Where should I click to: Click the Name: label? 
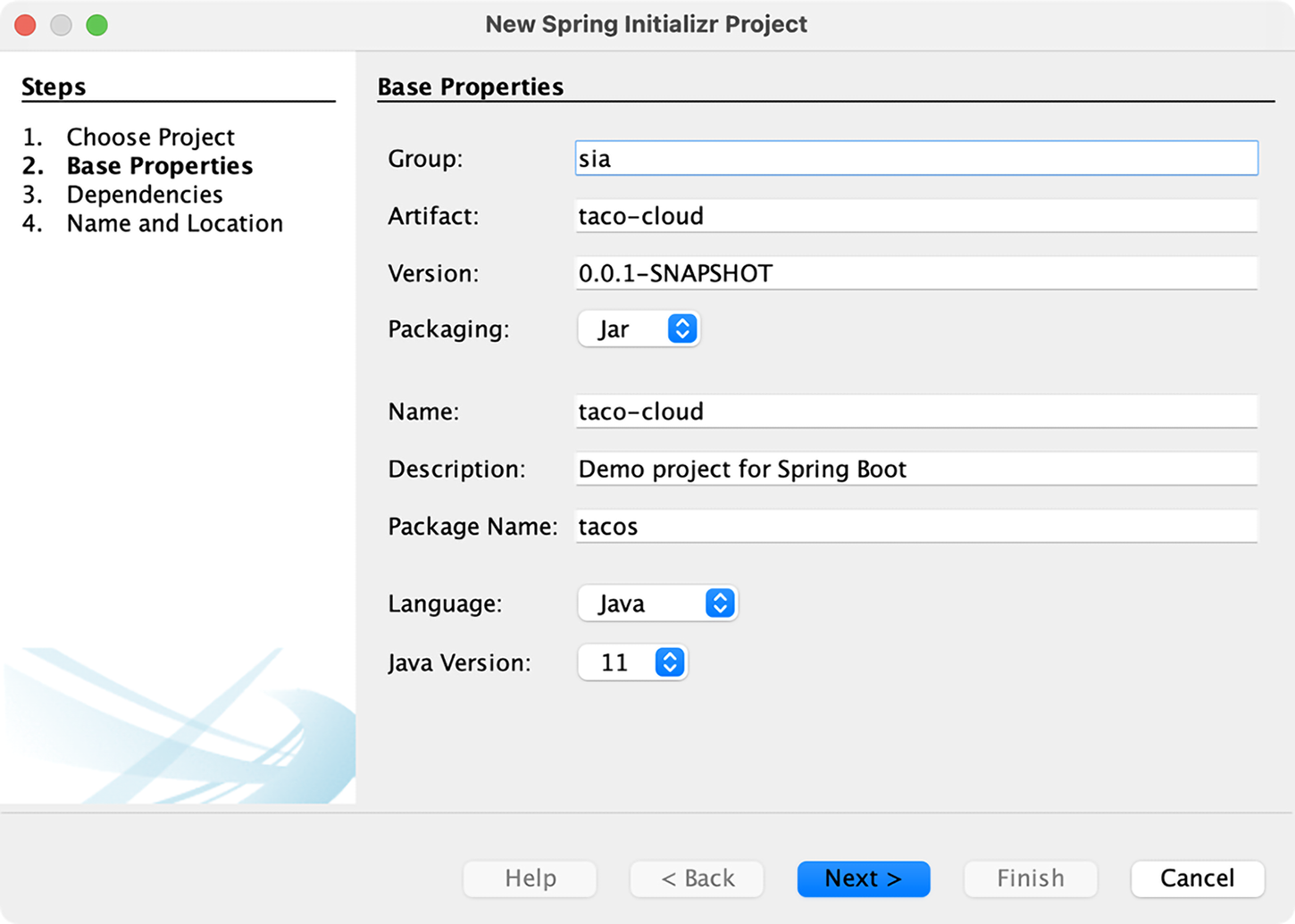tap(423, 412)
